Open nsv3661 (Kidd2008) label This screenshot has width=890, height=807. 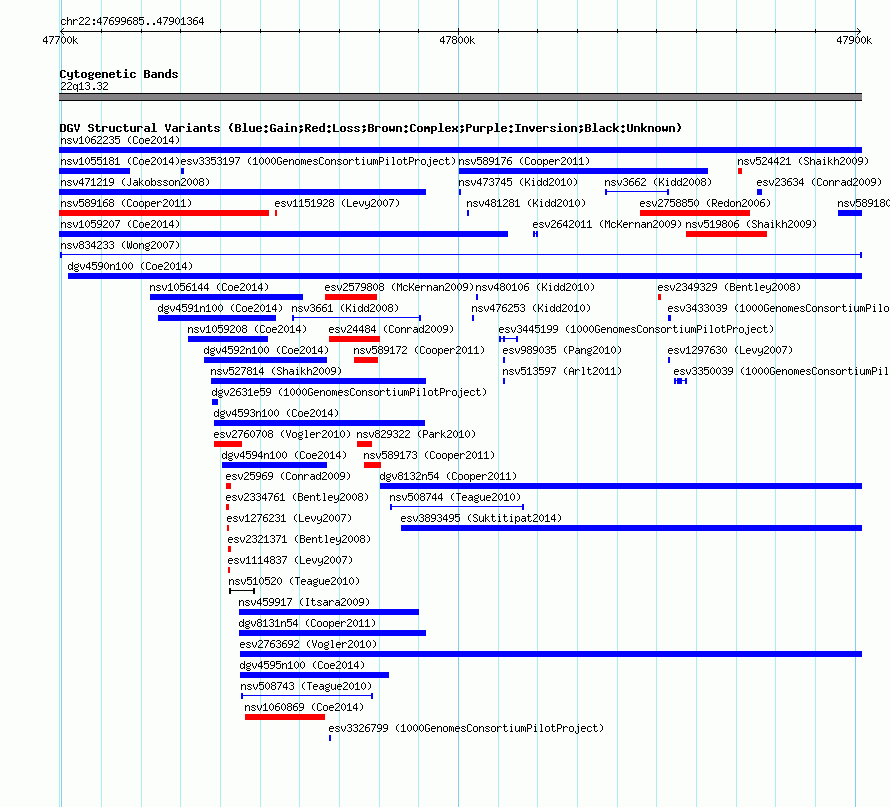click(345, 308)
